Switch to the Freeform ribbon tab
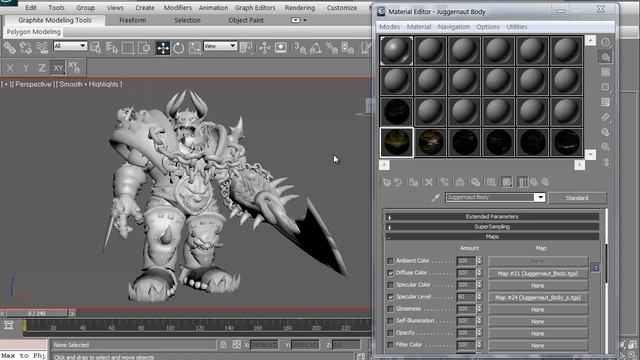Viewport: 640px width, 360px height. coord(133,20)
